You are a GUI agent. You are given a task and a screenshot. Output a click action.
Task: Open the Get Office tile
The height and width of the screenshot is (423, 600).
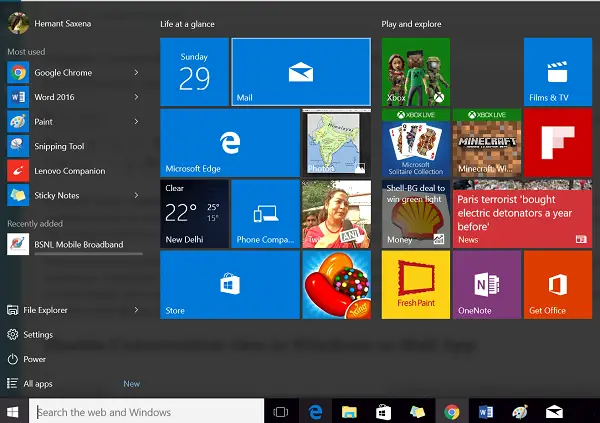[558, 285]
